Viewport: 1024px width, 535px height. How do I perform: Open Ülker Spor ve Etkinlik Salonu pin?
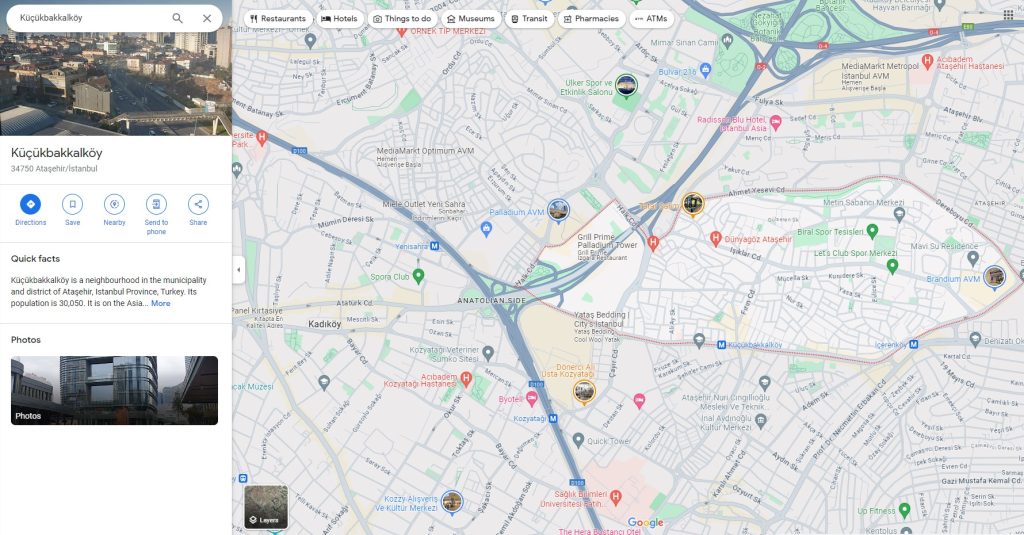tap(626, 85)
